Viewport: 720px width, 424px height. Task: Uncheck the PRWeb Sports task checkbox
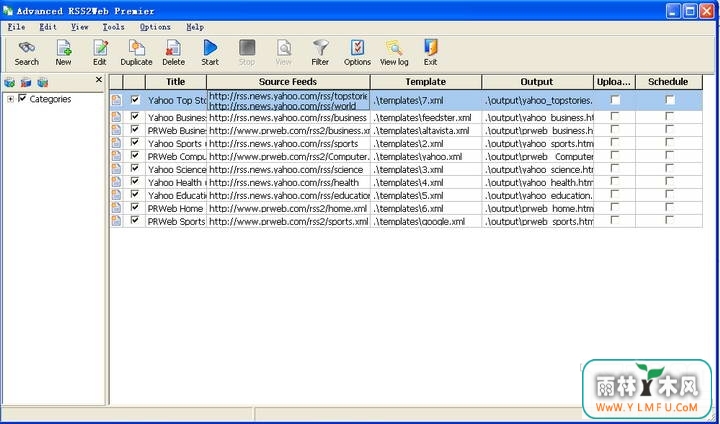[x=135, y=220]
